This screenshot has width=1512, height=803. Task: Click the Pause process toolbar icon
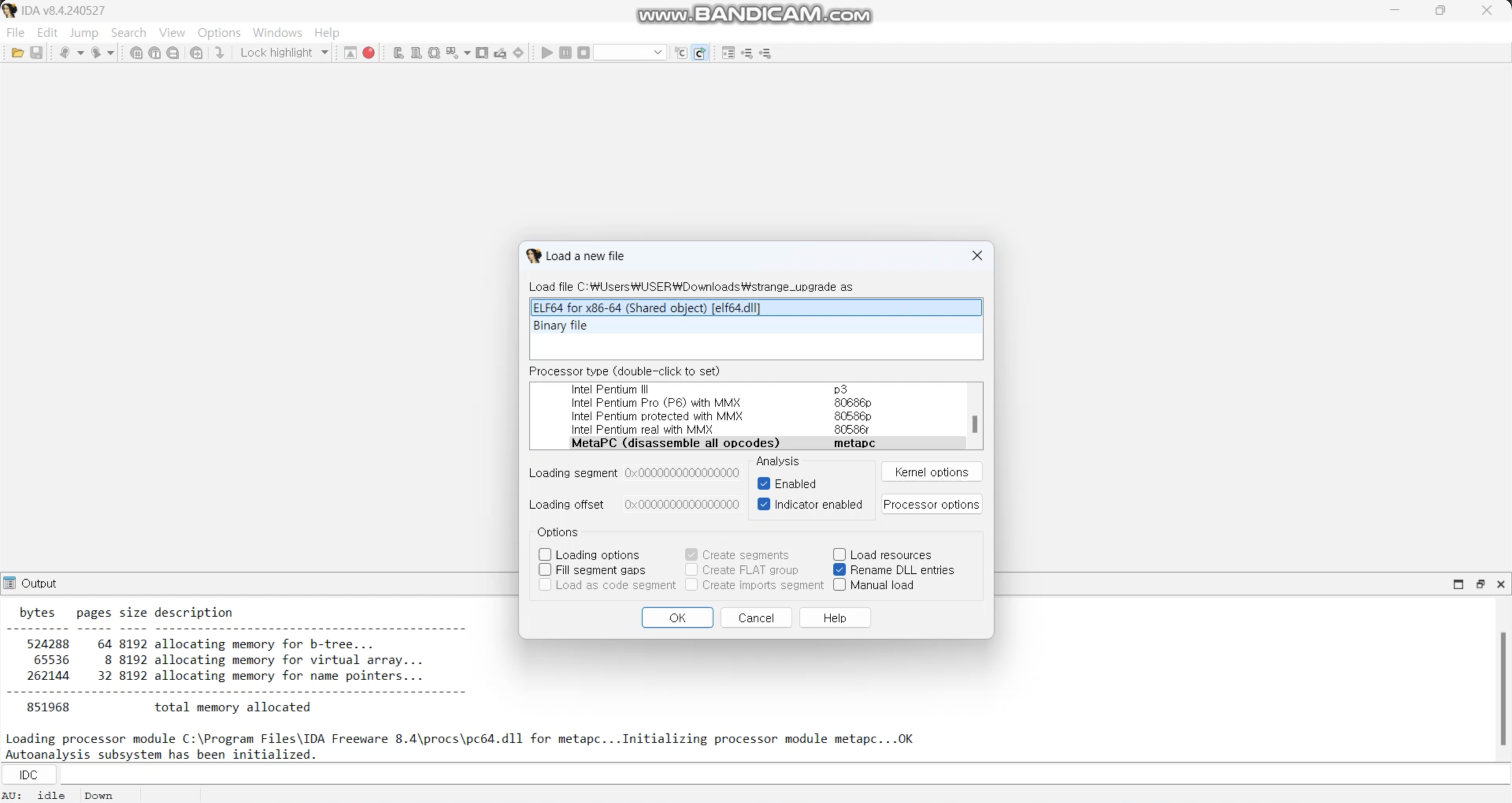click(565, 53)
